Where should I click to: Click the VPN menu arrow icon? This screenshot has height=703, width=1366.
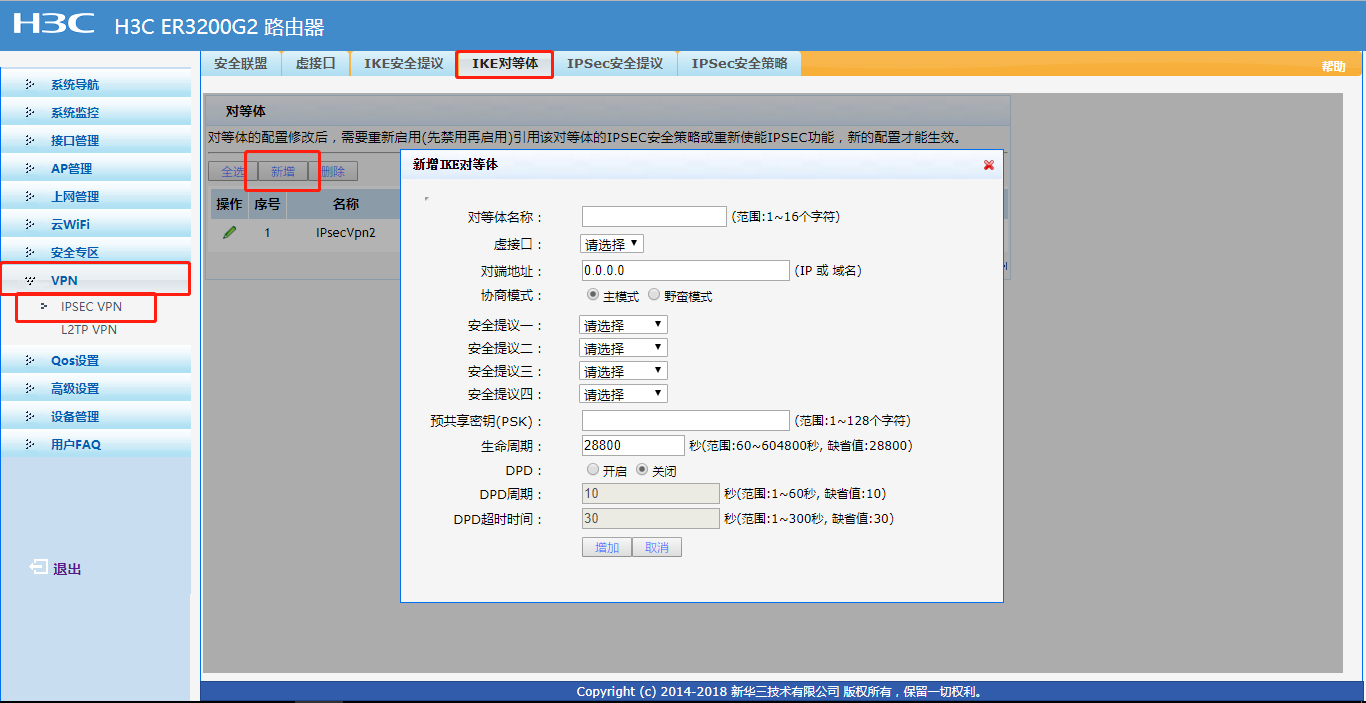(x=29, y=280)
